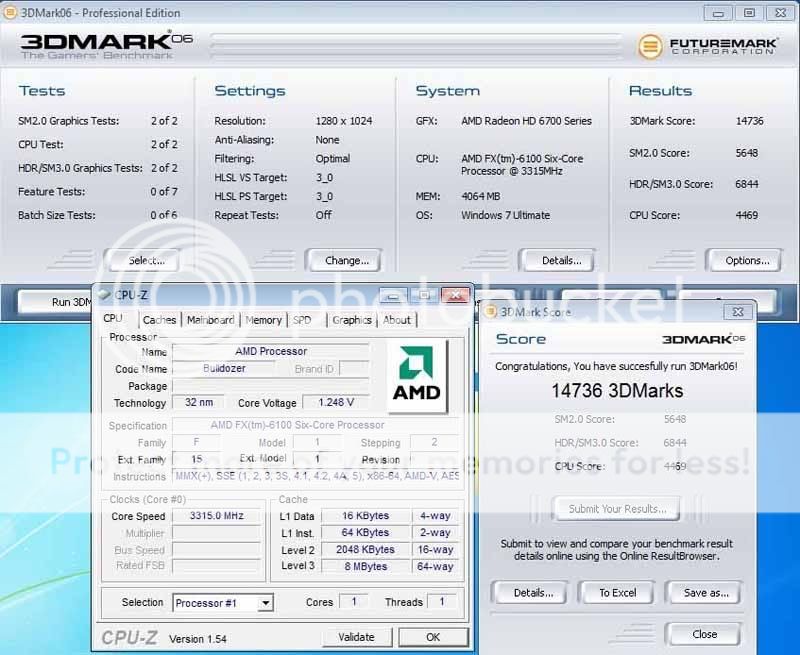The width and height of the screenshot is (800, 655).
Task: Click the Run 3DMark button
Action: point(55,302)
